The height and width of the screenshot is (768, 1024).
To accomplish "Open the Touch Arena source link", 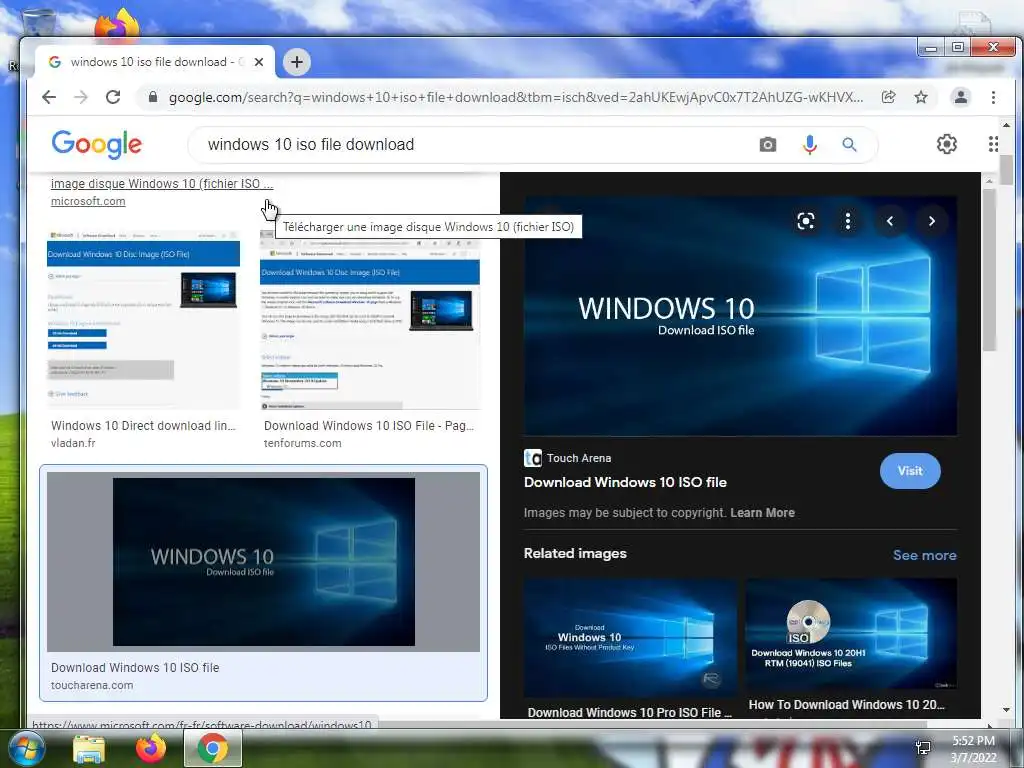I will 568,458.
